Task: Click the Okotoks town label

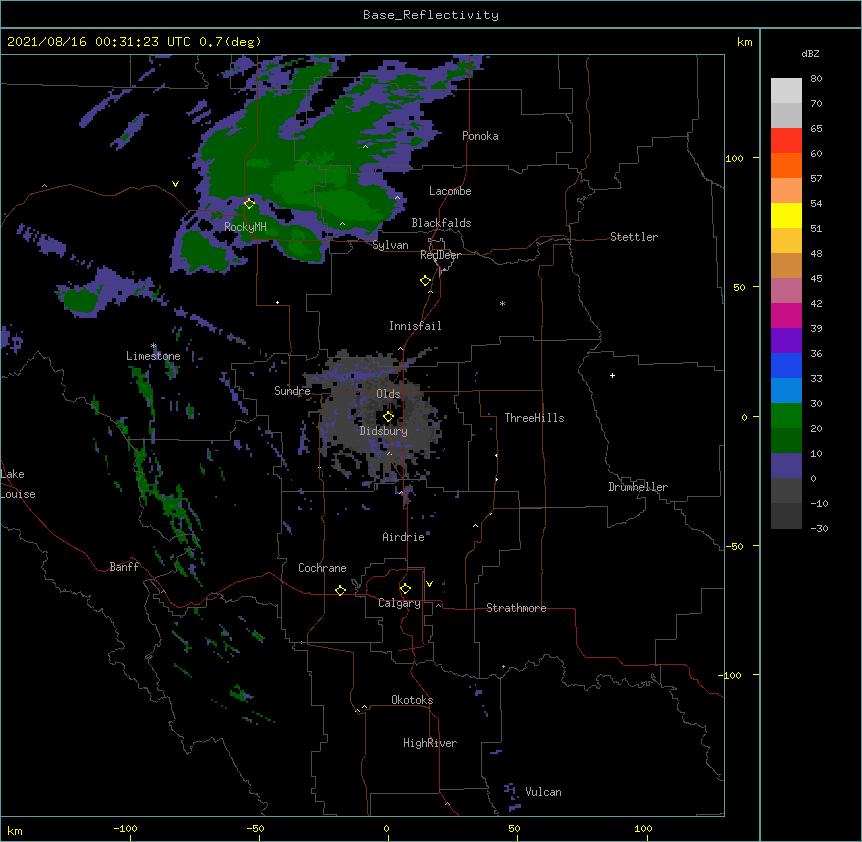Action: 412,700
